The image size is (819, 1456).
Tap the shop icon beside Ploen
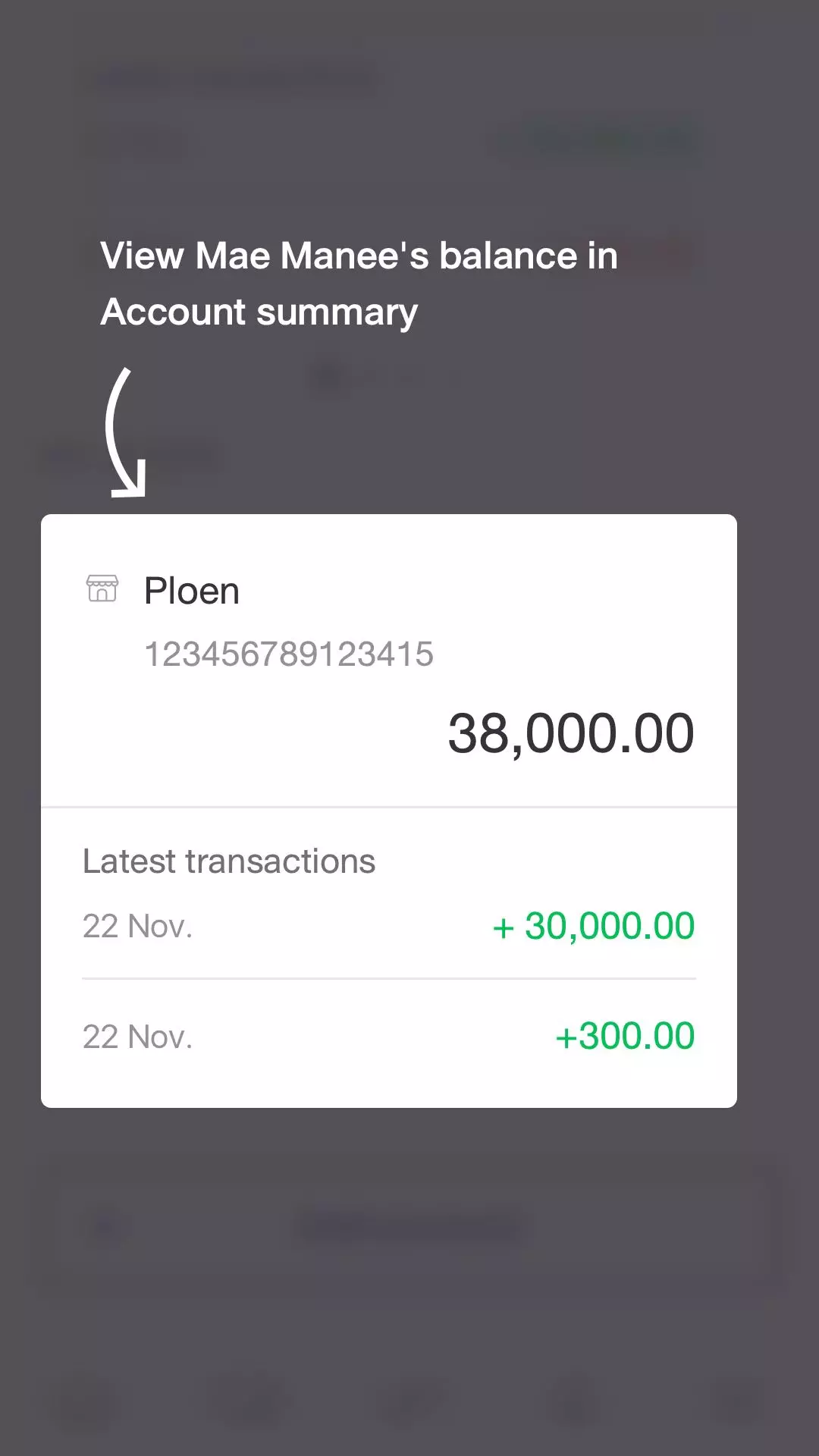102,588
